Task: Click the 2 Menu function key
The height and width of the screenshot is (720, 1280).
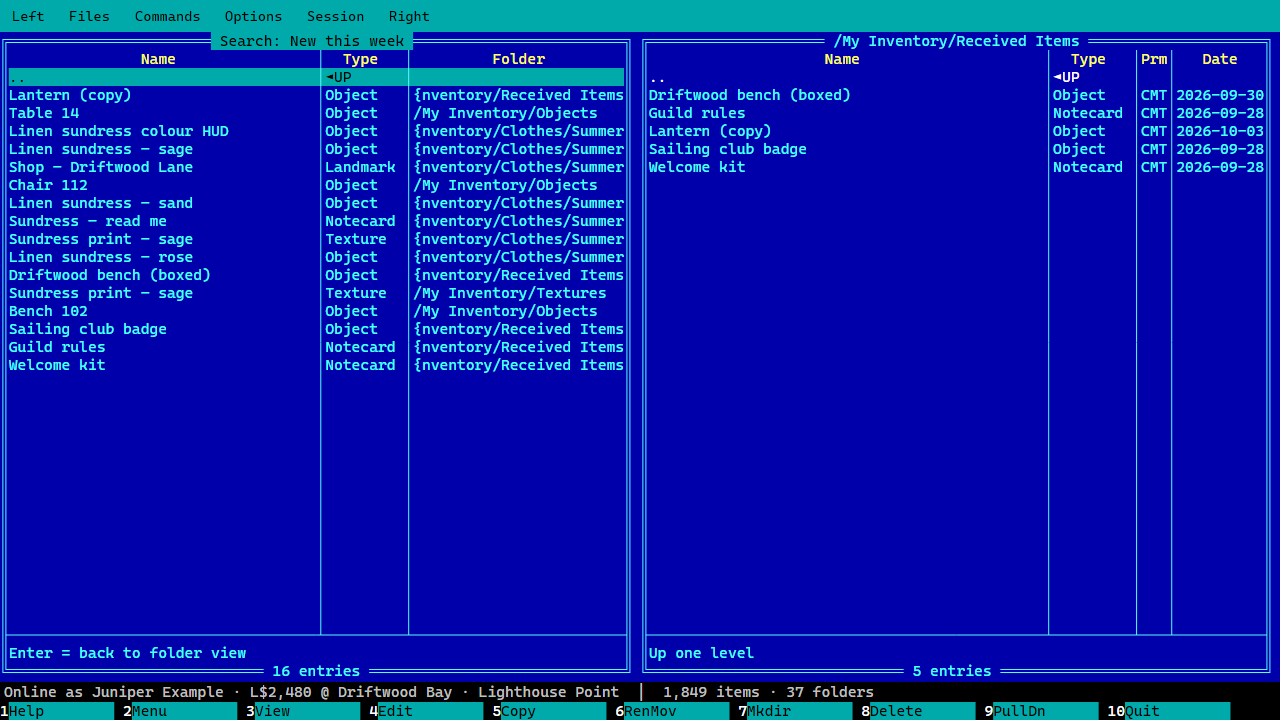Action: pyautogui.click(x=180, y=711)
